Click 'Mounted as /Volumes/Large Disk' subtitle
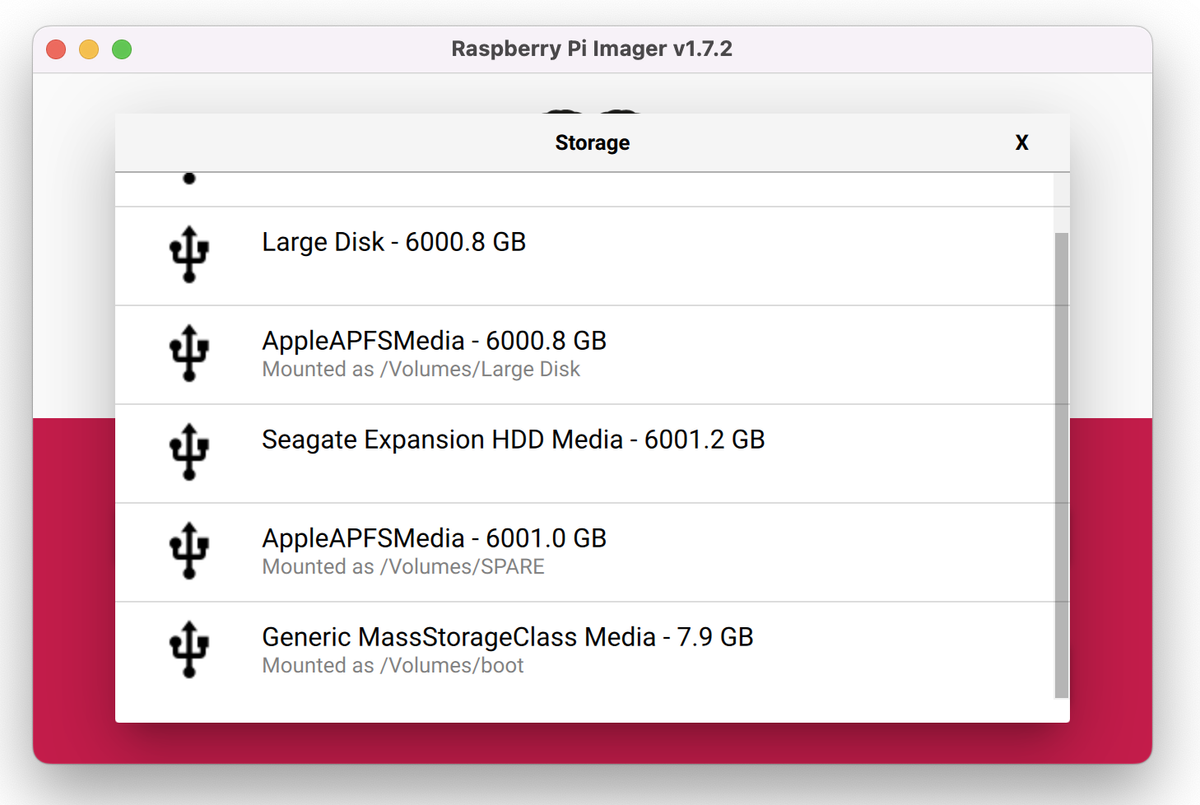1200x805 pixels. point(421,369)
